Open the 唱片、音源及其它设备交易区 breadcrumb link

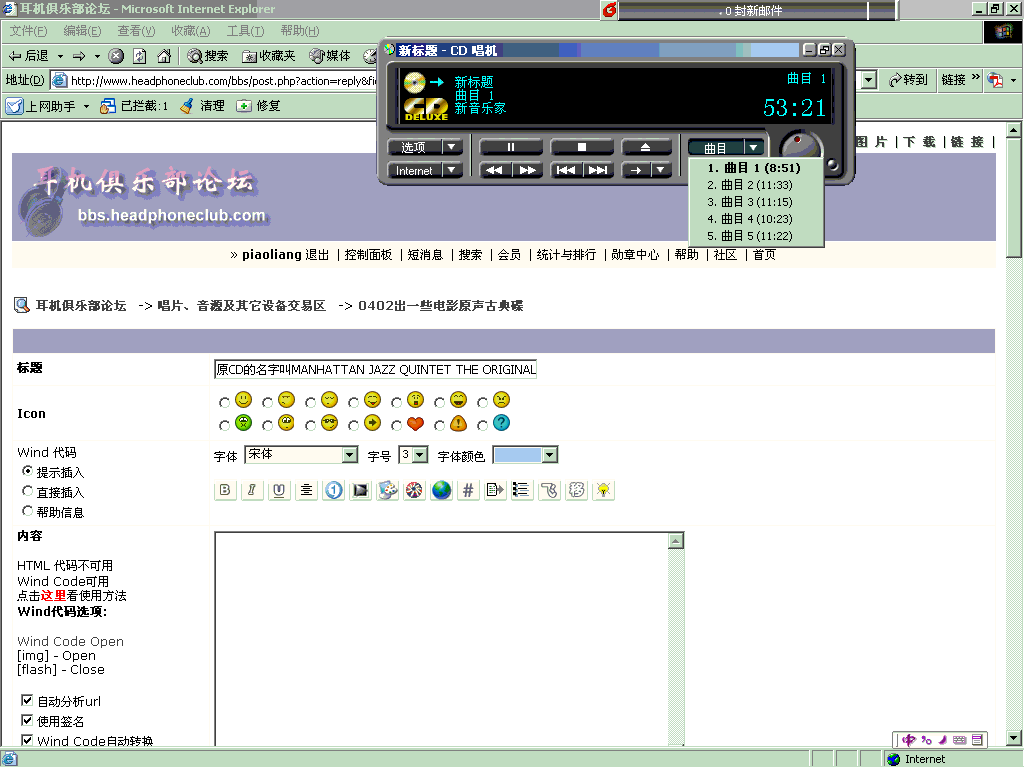(x=242, y=306)
